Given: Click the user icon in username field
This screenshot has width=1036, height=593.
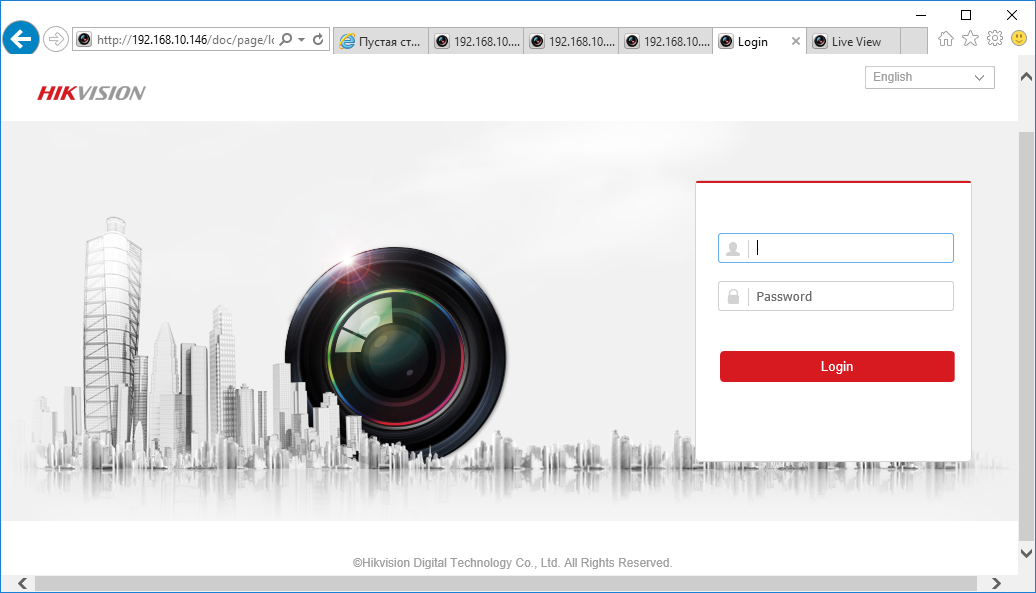Looking at the screenshot, I should click(733, 248).
